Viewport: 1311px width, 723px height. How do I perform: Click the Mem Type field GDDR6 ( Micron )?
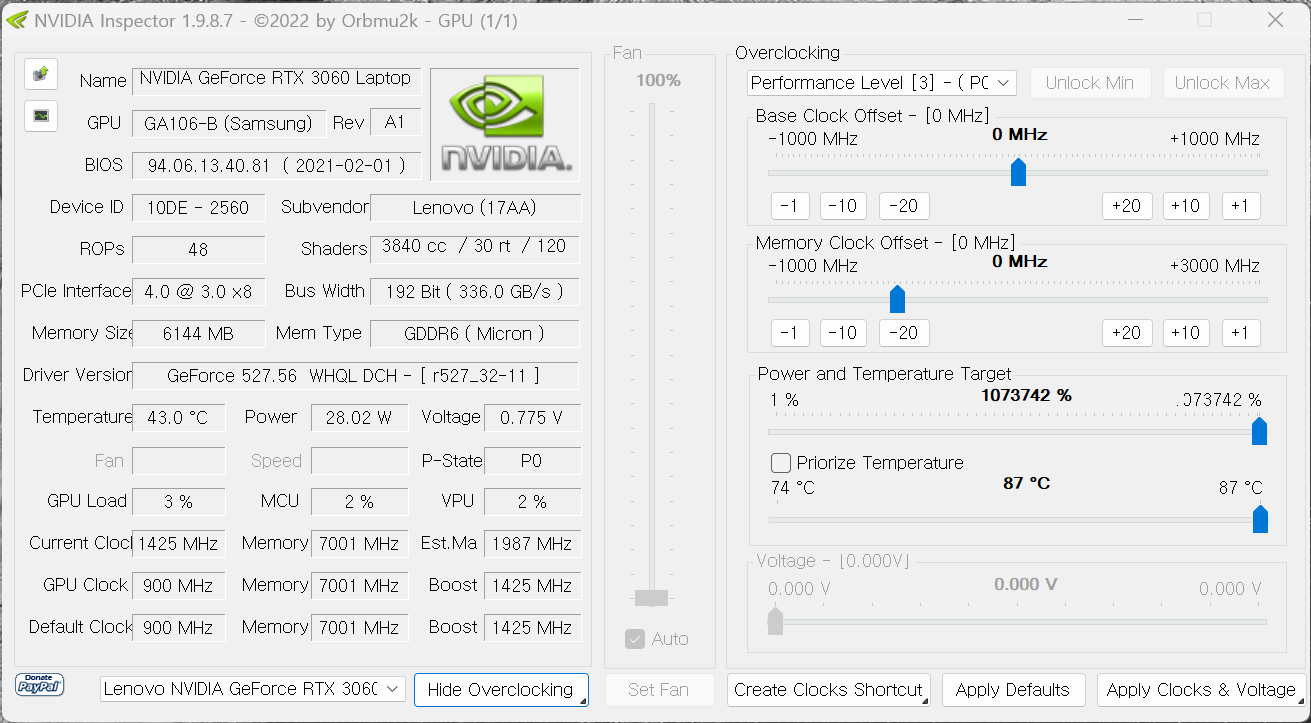coord(476,334)
